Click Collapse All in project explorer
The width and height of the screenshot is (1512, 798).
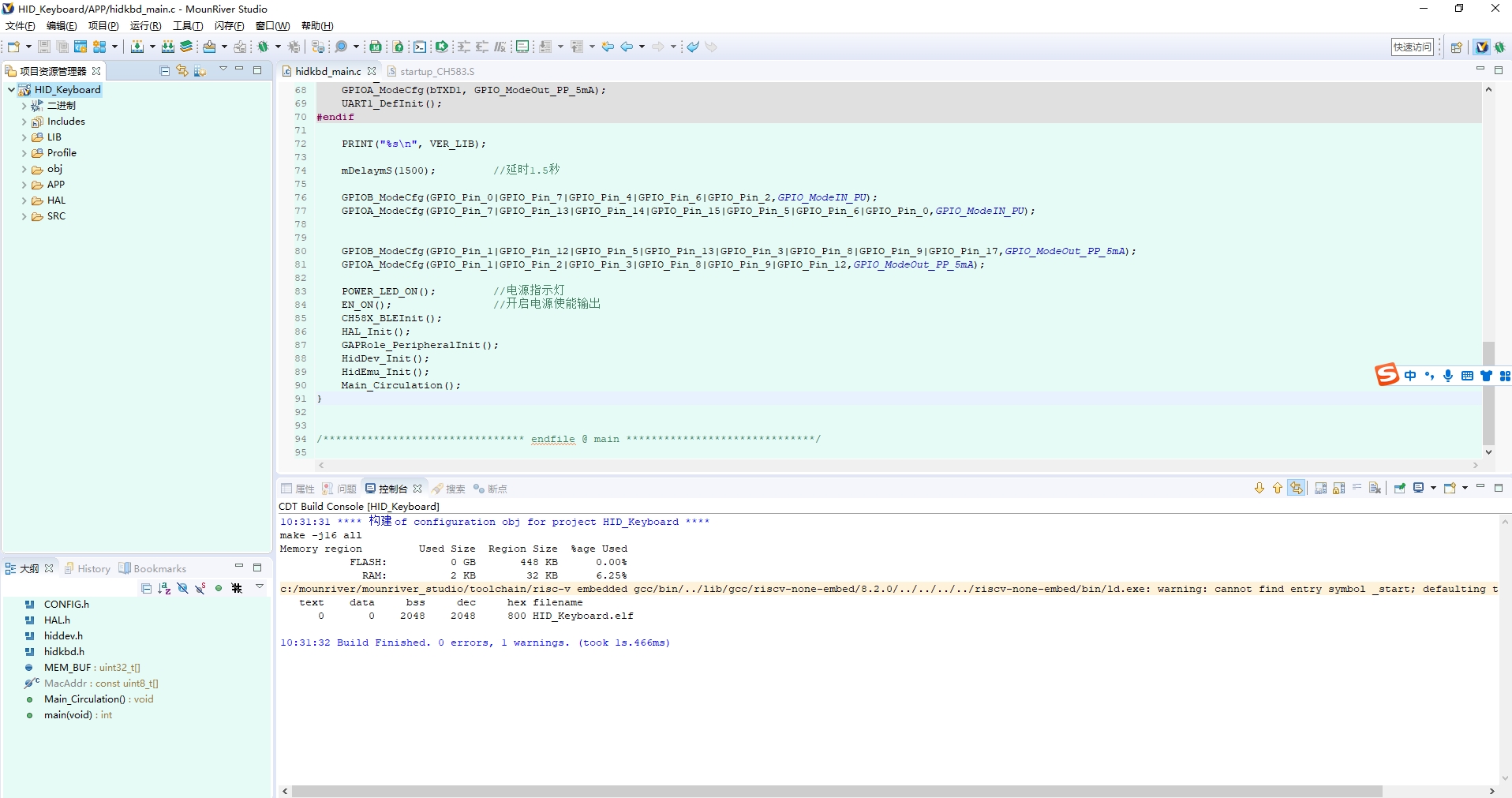165,71
